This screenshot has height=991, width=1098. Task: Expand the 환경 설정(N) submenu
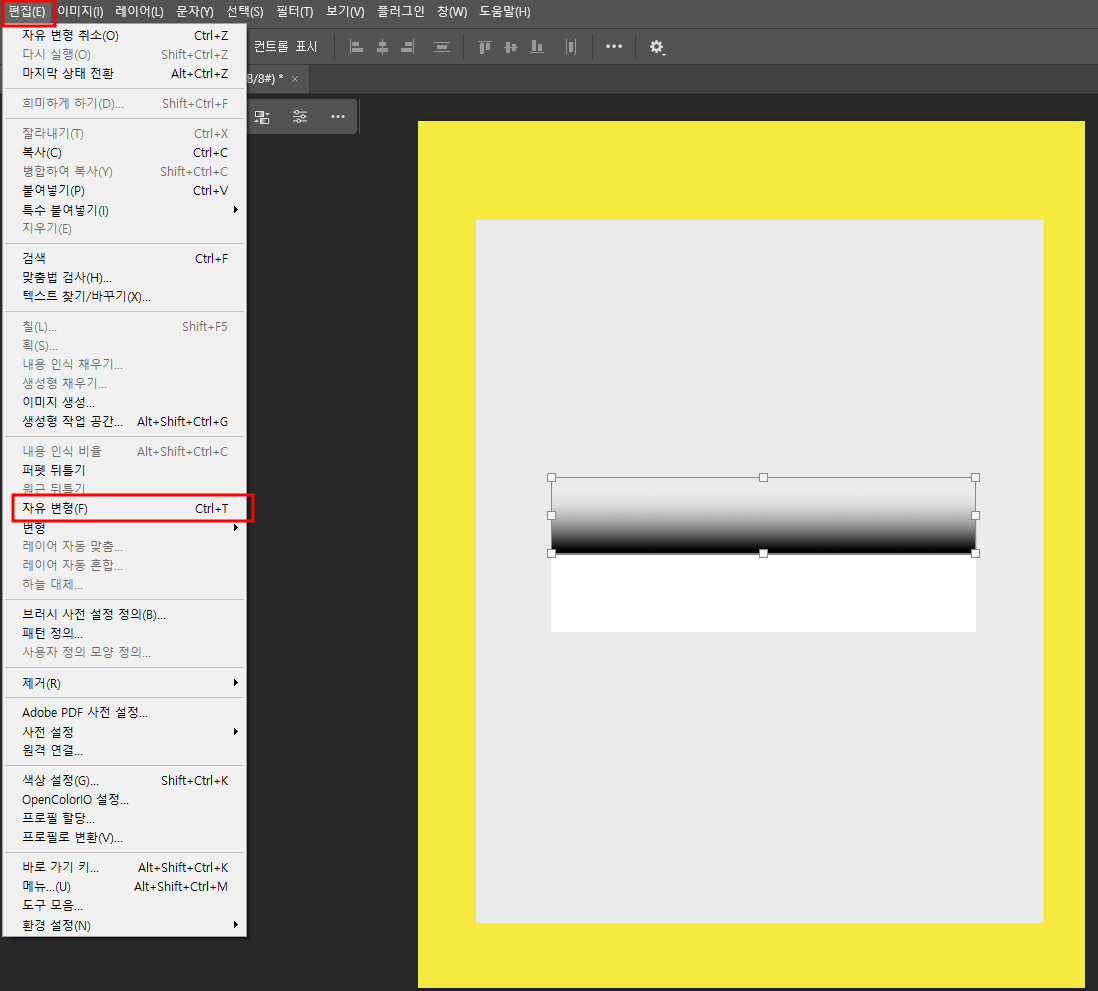click(125, 925)
